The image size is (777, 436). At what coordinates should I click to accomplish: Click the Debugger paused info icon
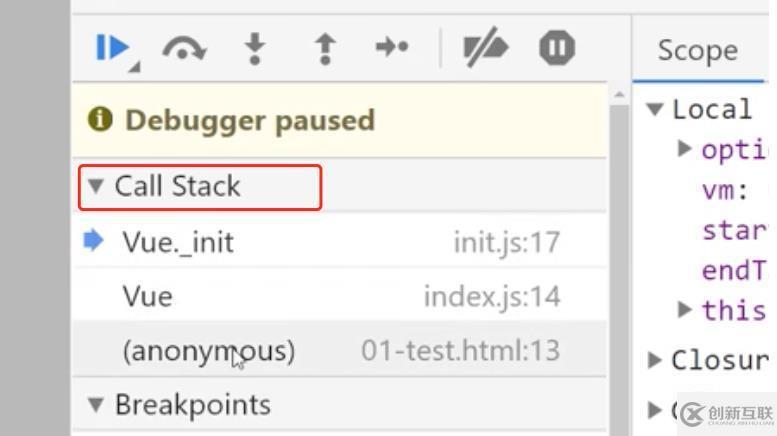100,119
